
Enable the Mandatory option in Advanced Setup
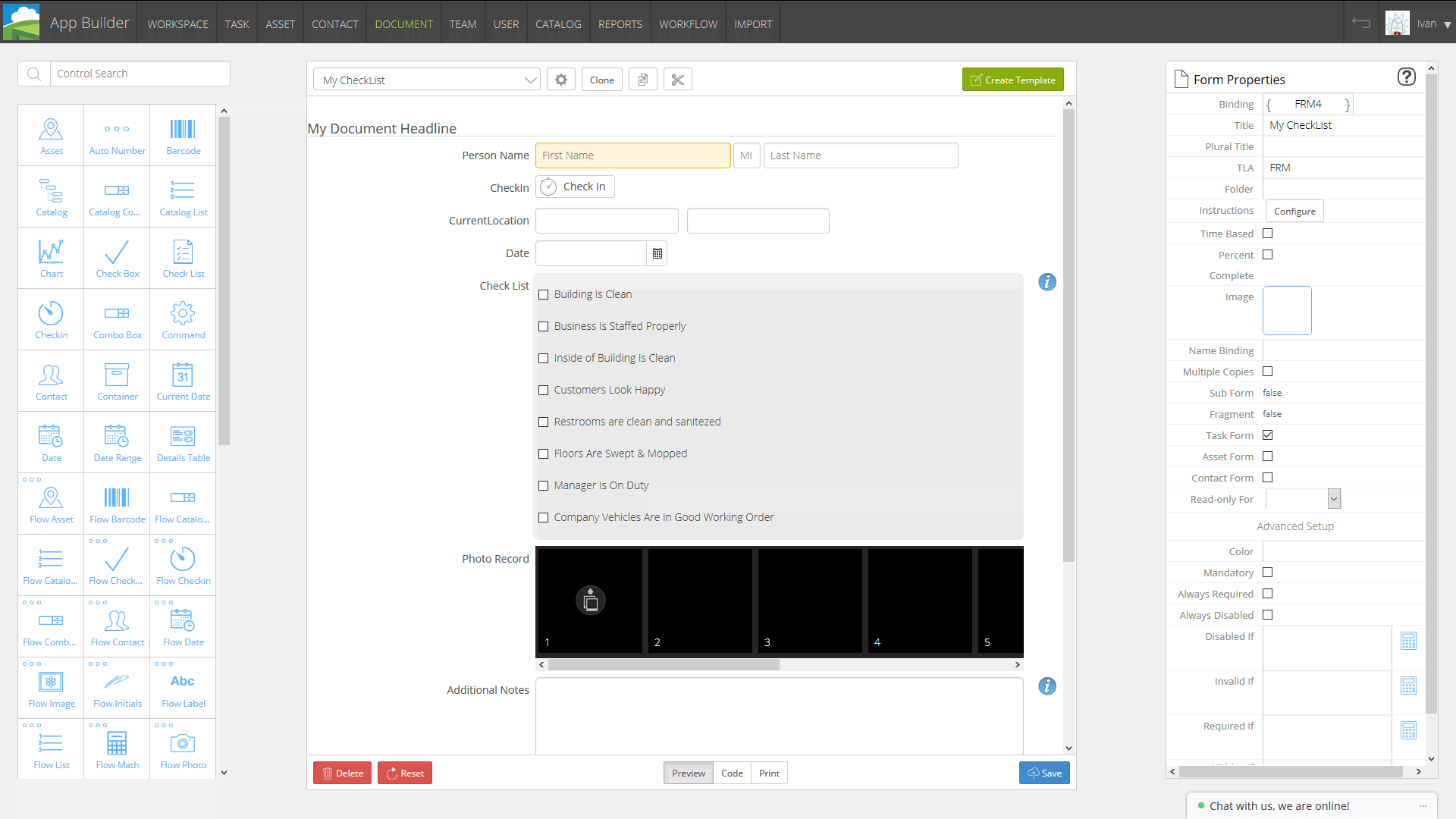(x=1268, y=573)
